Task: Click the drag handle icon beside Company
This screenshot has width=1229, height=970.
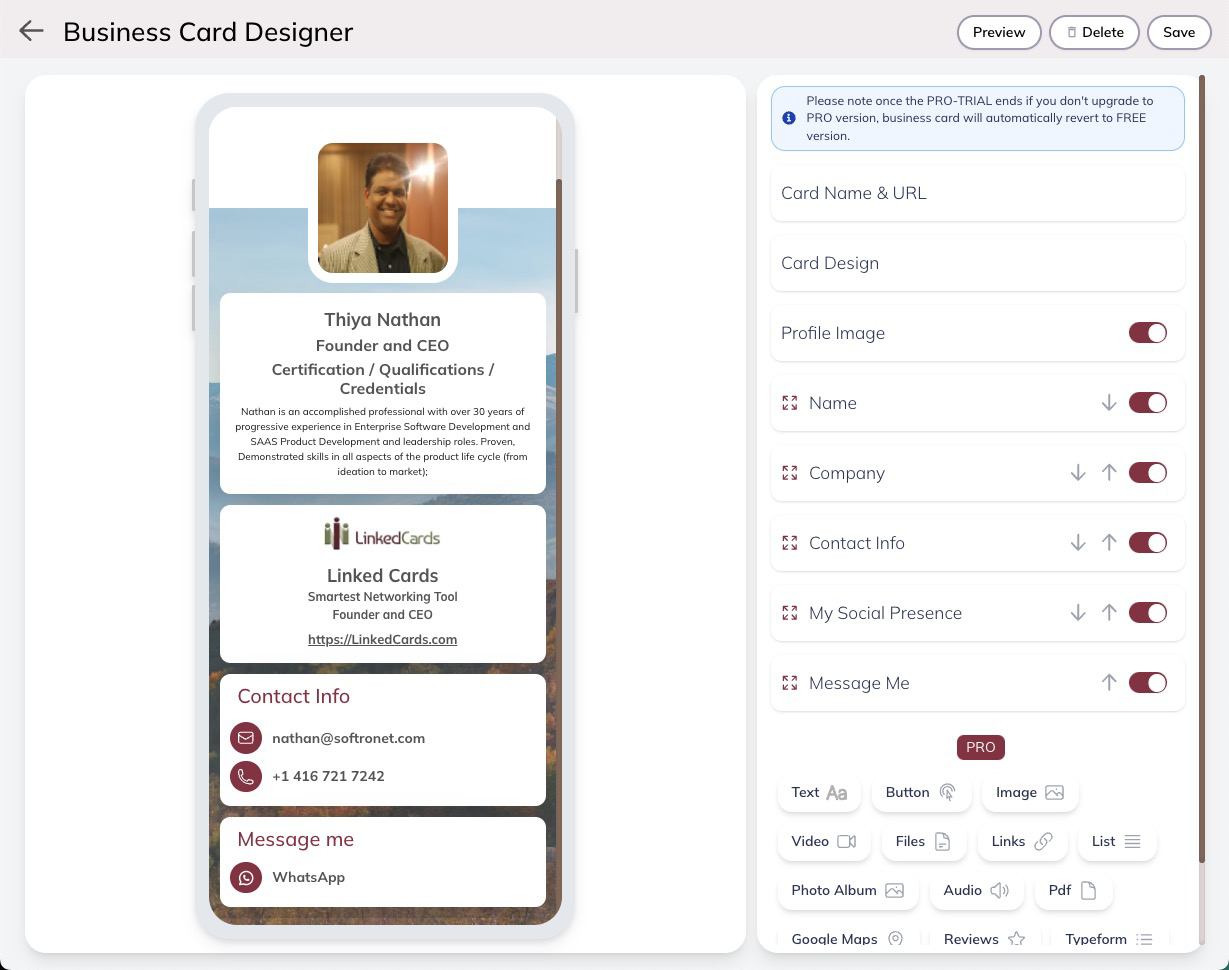Action: tap(790, 473)
